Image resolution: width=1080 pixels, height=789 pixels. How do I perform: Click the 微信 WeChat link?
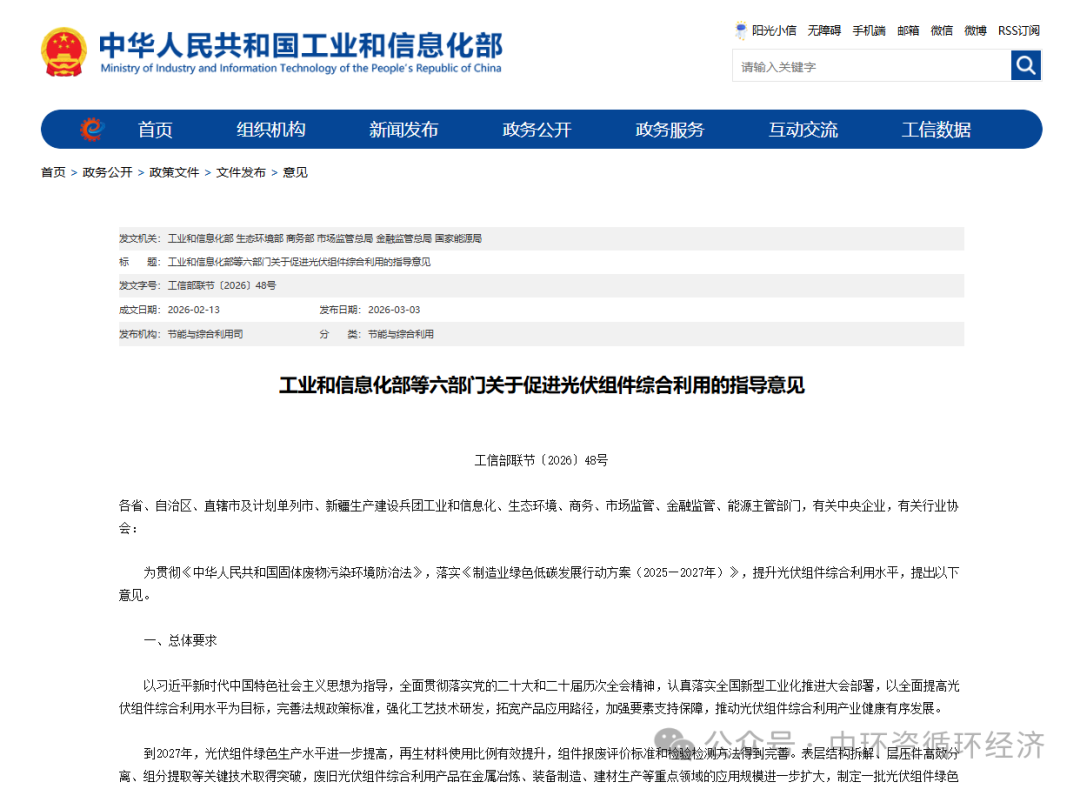click(x=940, y=30)
